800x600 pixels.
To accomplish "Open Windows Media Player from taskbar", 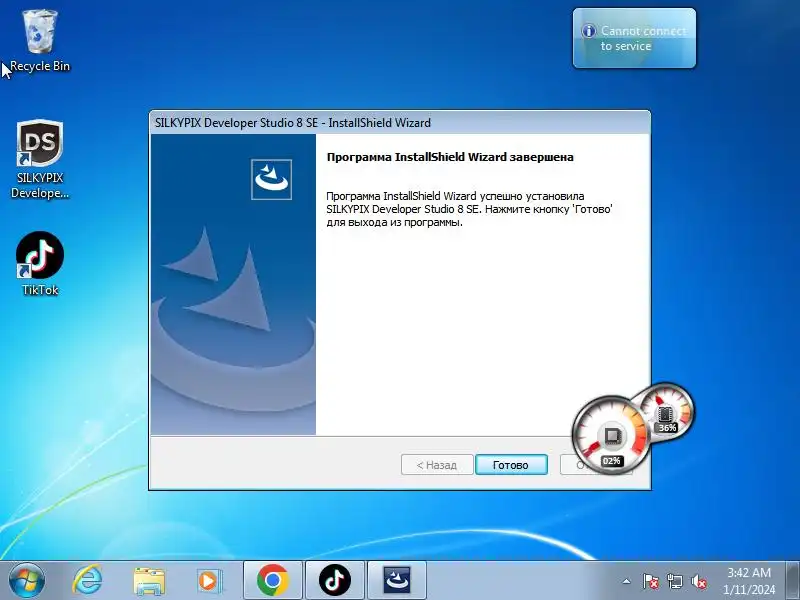I will pos(209,581).
